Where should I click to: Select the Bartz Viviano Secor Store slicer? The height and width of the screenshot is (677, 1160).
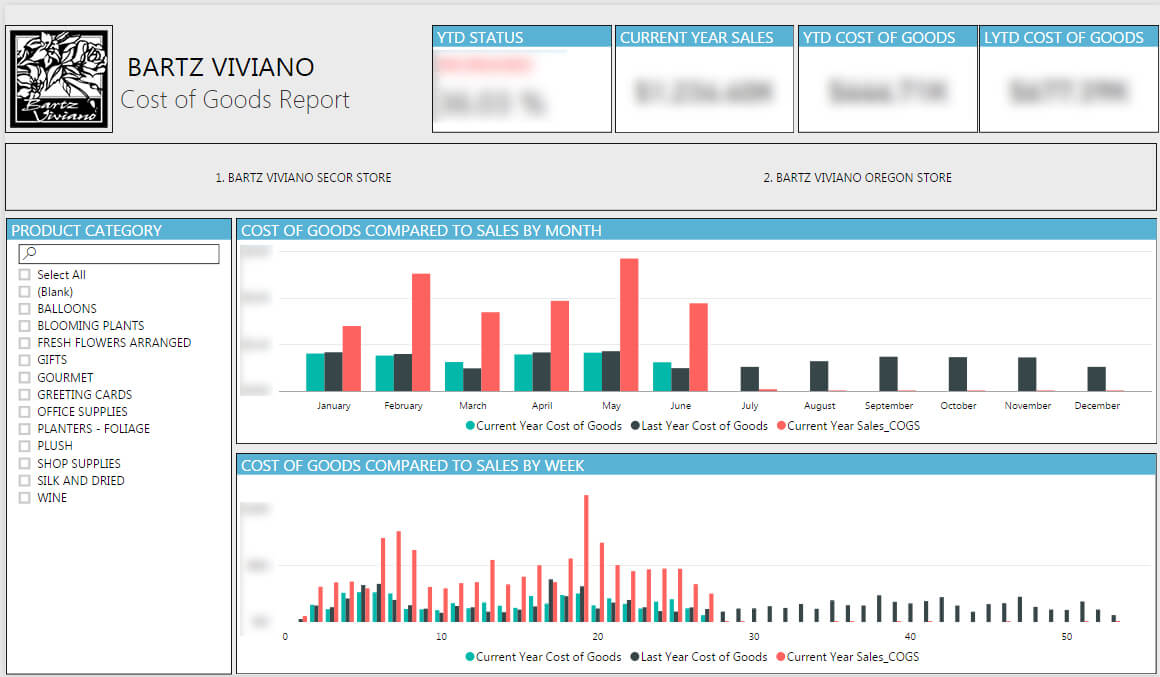(x=303, y=178)
